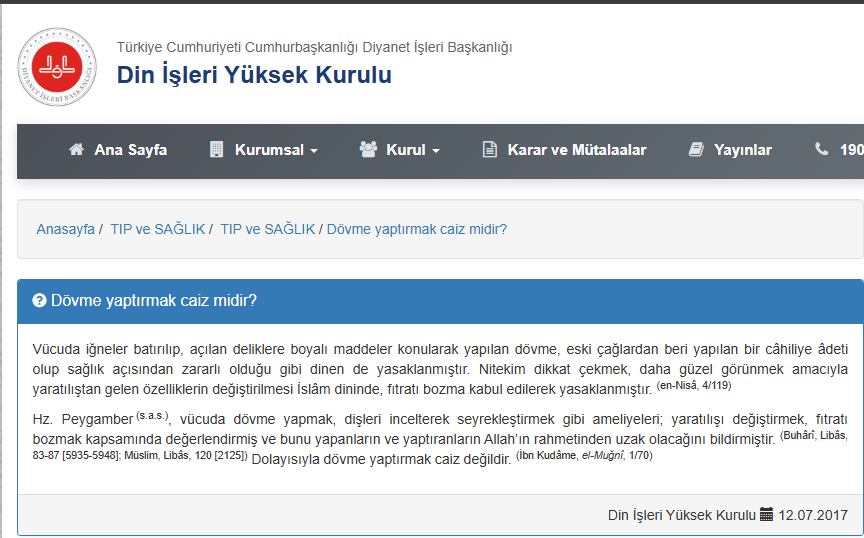Screen dimensions: 864x538
Task: Click the people icon beside Kurul
Action: click(368, 149)
